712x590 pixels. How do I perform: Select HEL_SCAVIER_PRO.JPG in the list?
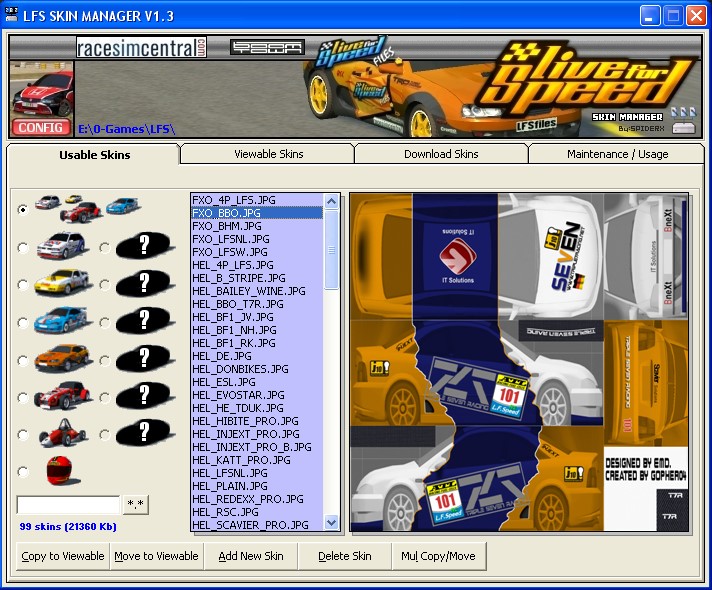tap(257, 525)
